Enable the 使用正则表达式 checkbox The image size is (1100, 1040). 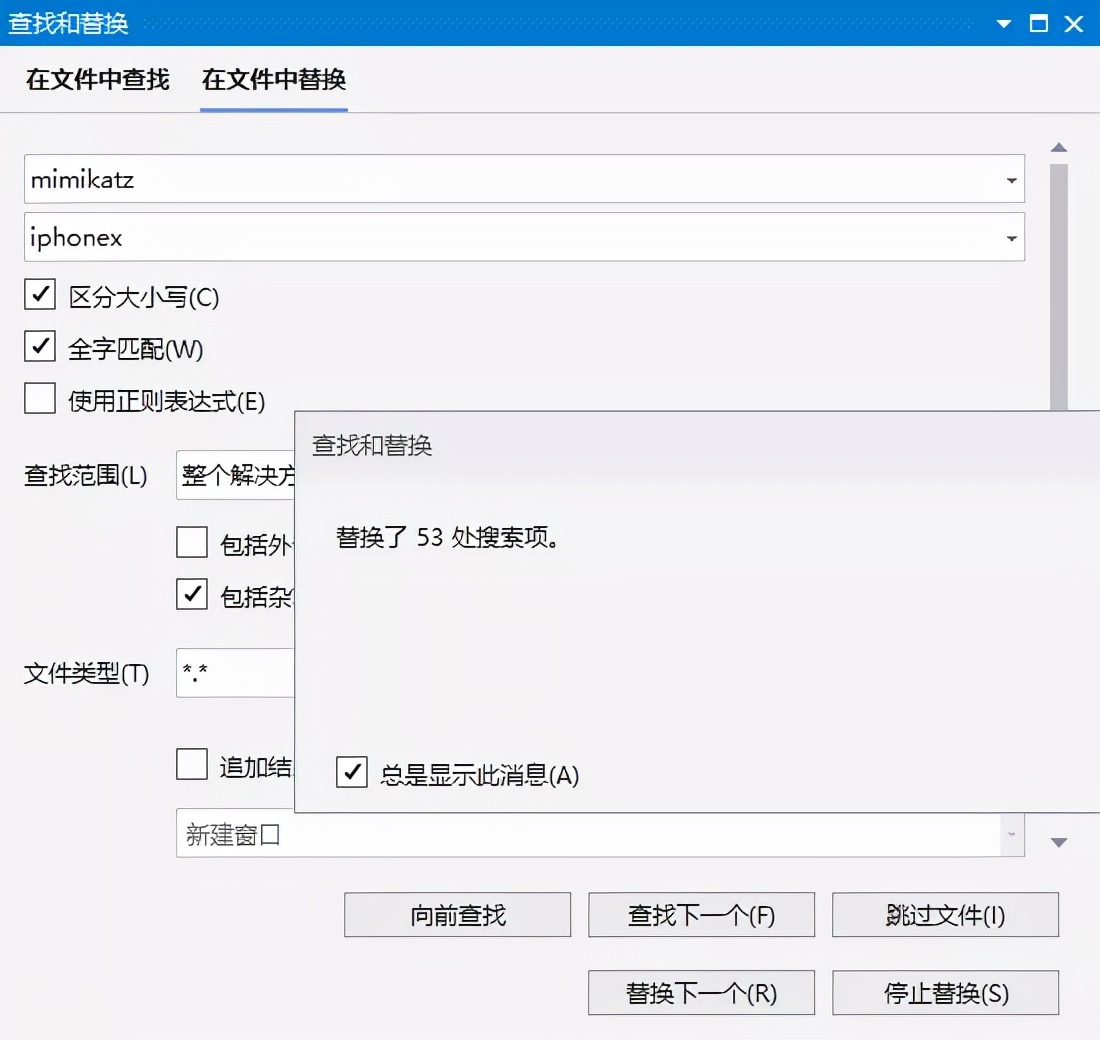39,398
